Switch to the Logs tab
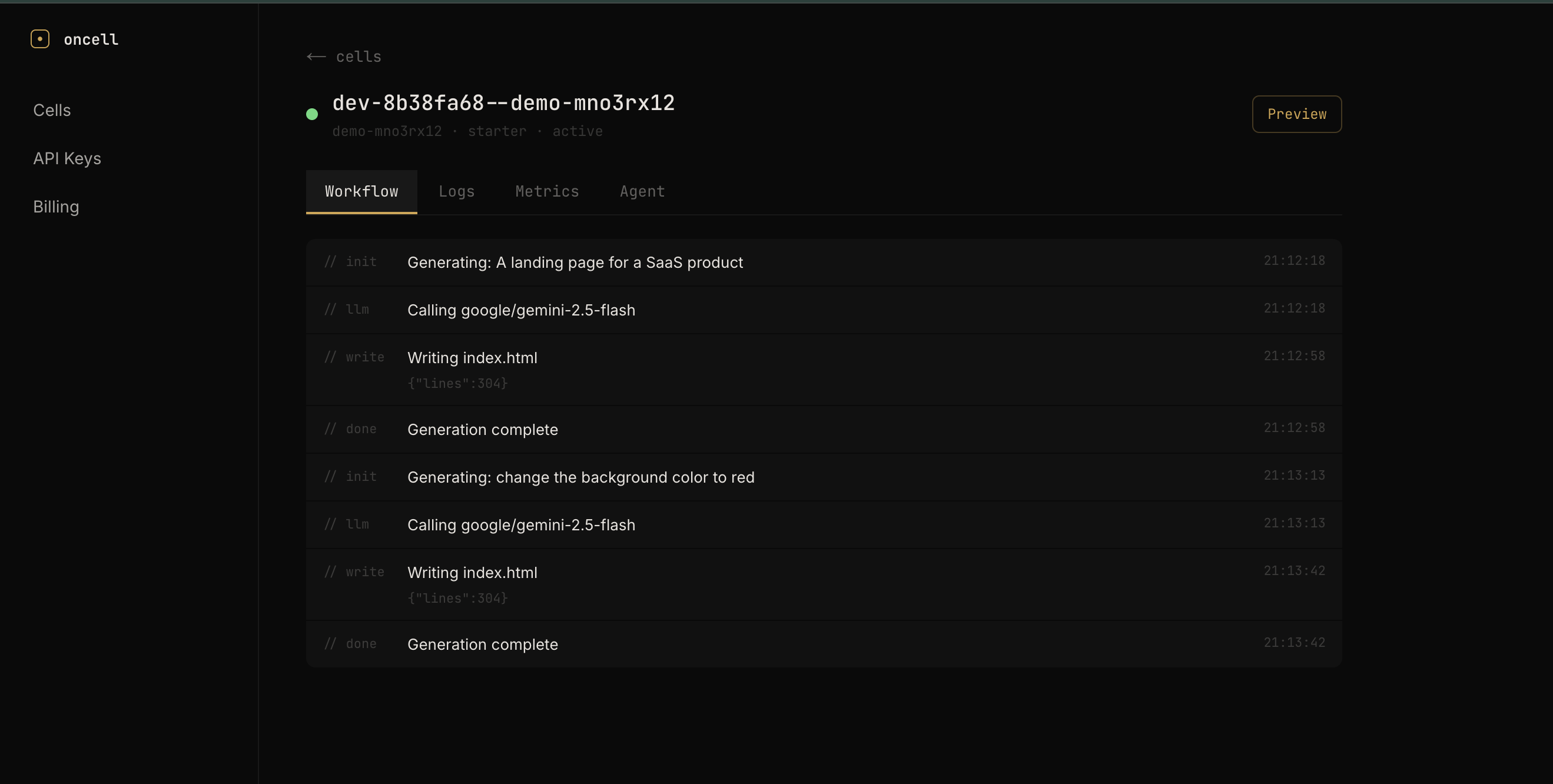This screenshot has width=1553, height=784. (456, 192)
